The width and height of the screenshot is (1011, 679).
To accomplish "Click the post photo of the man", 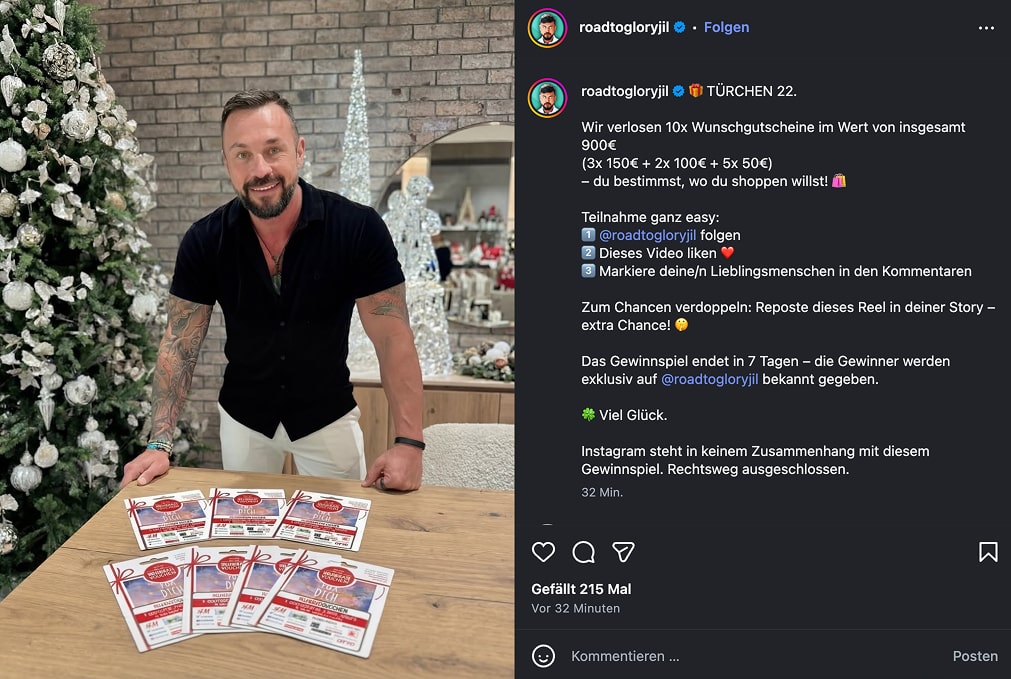I will click(x=257, y=339).
